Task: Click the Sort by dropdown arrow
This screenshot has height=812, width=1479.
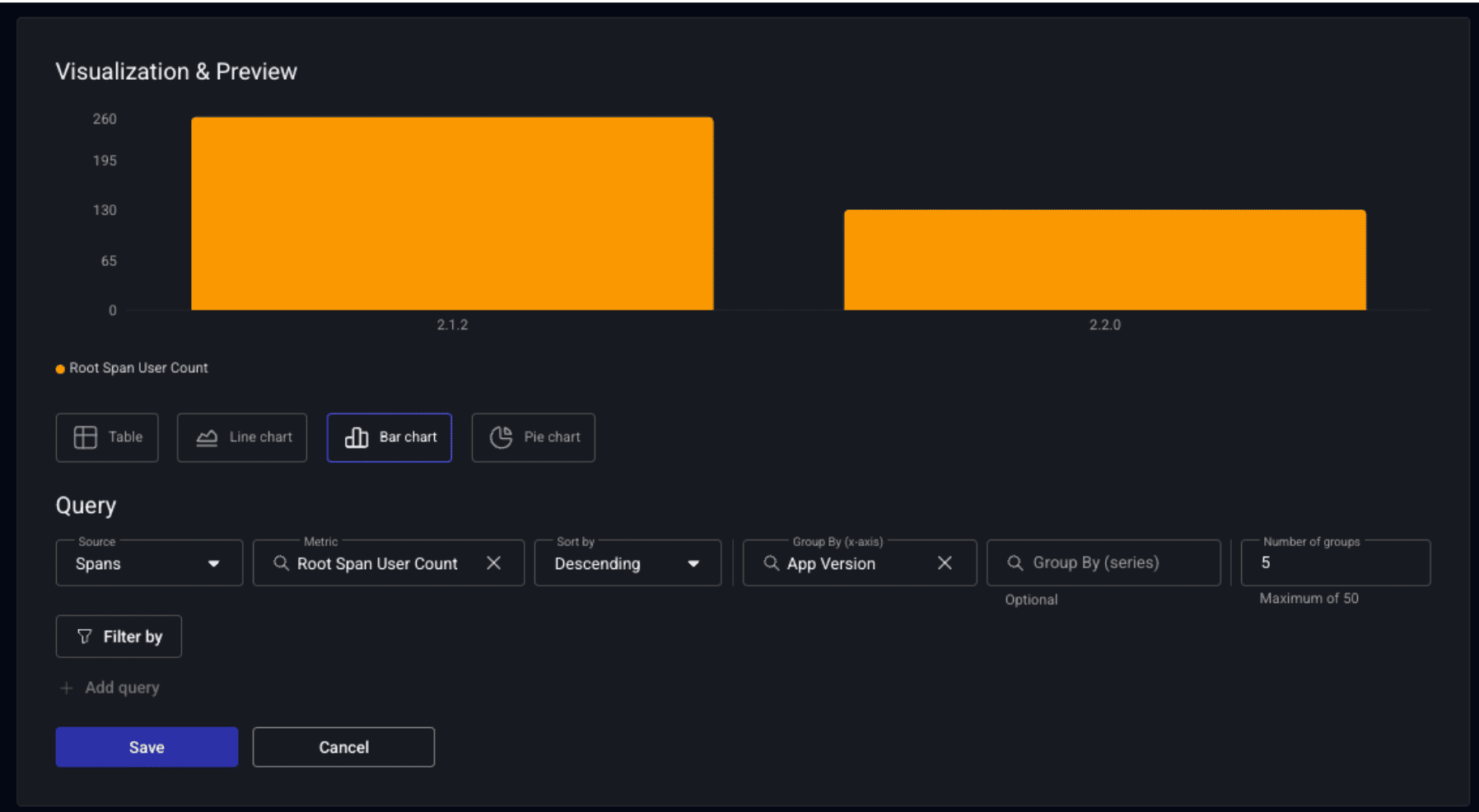Action: pos(693,564)
